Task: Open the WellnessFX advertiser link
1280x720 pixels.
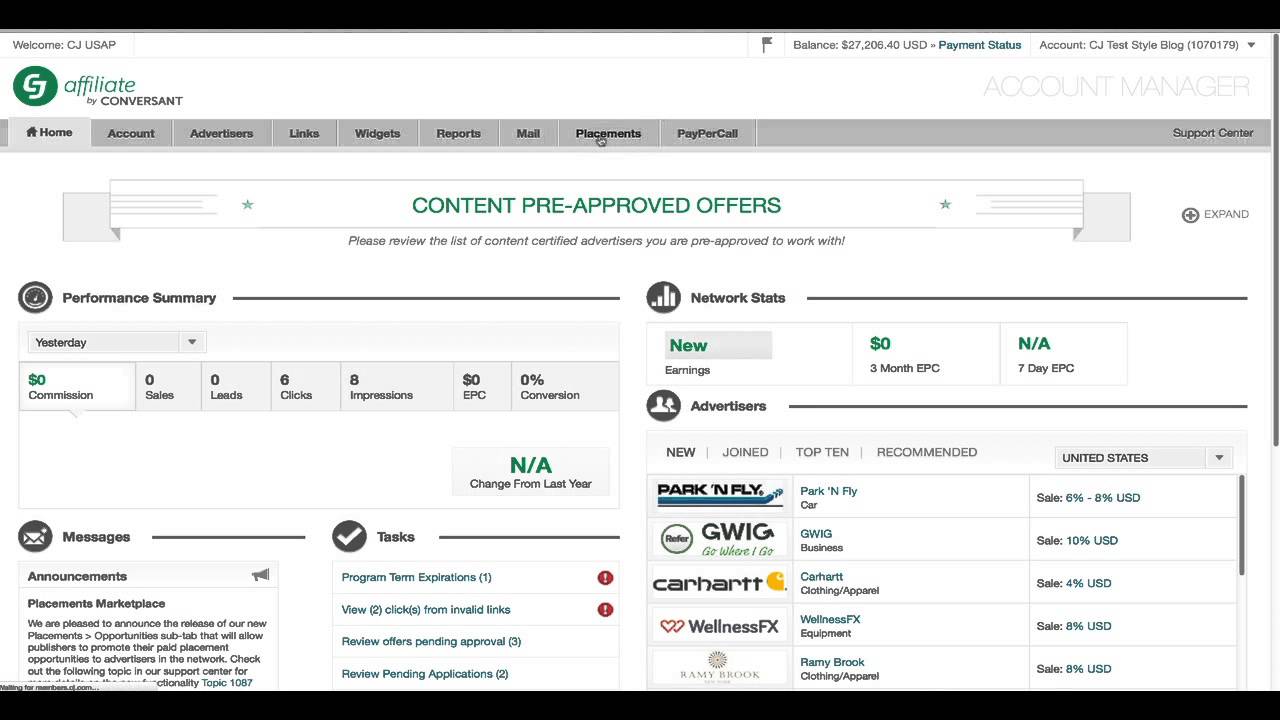Action: [x=830, y=620]
